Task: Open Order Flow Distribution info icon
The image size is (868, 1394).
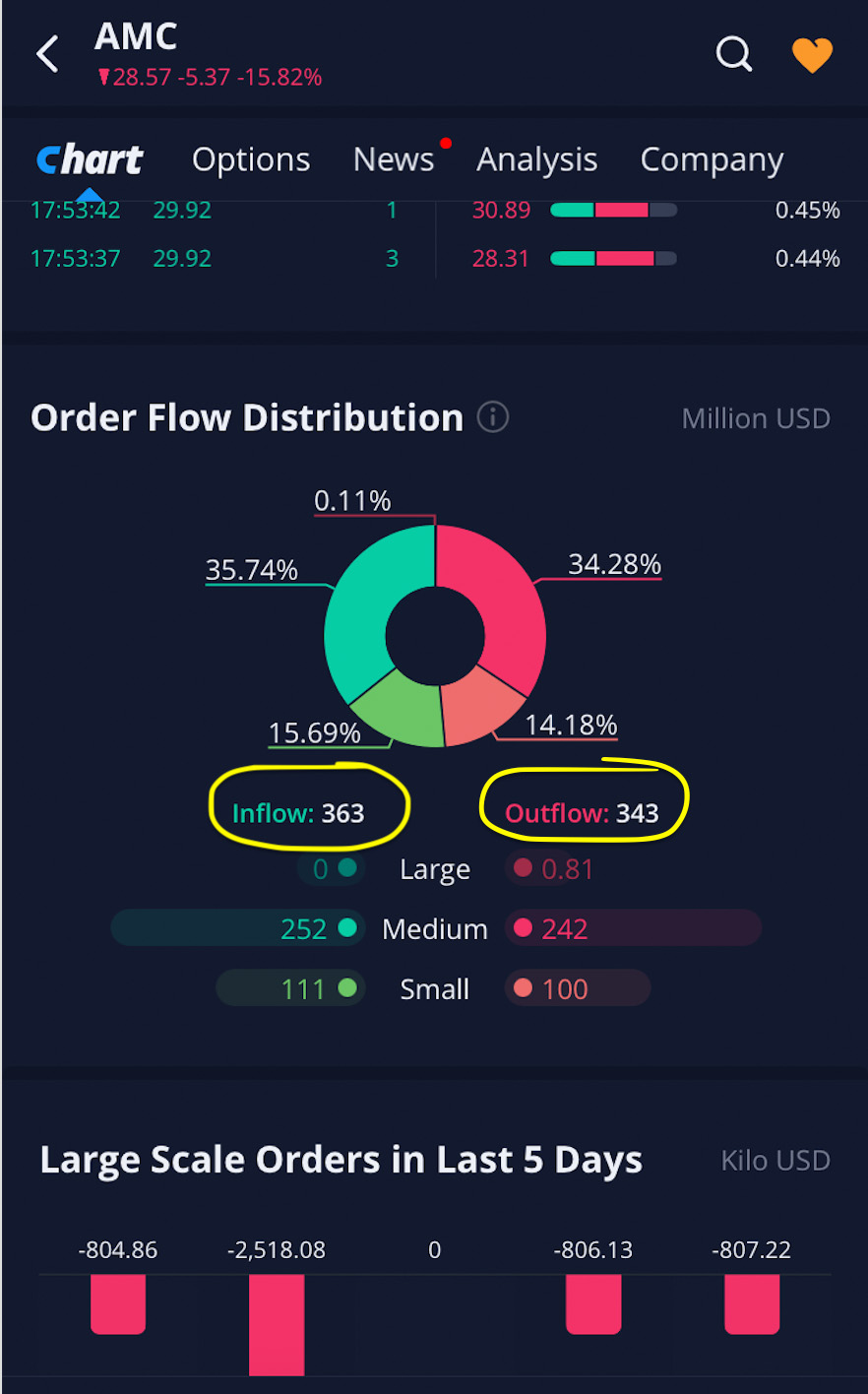Action: point(493,417)
